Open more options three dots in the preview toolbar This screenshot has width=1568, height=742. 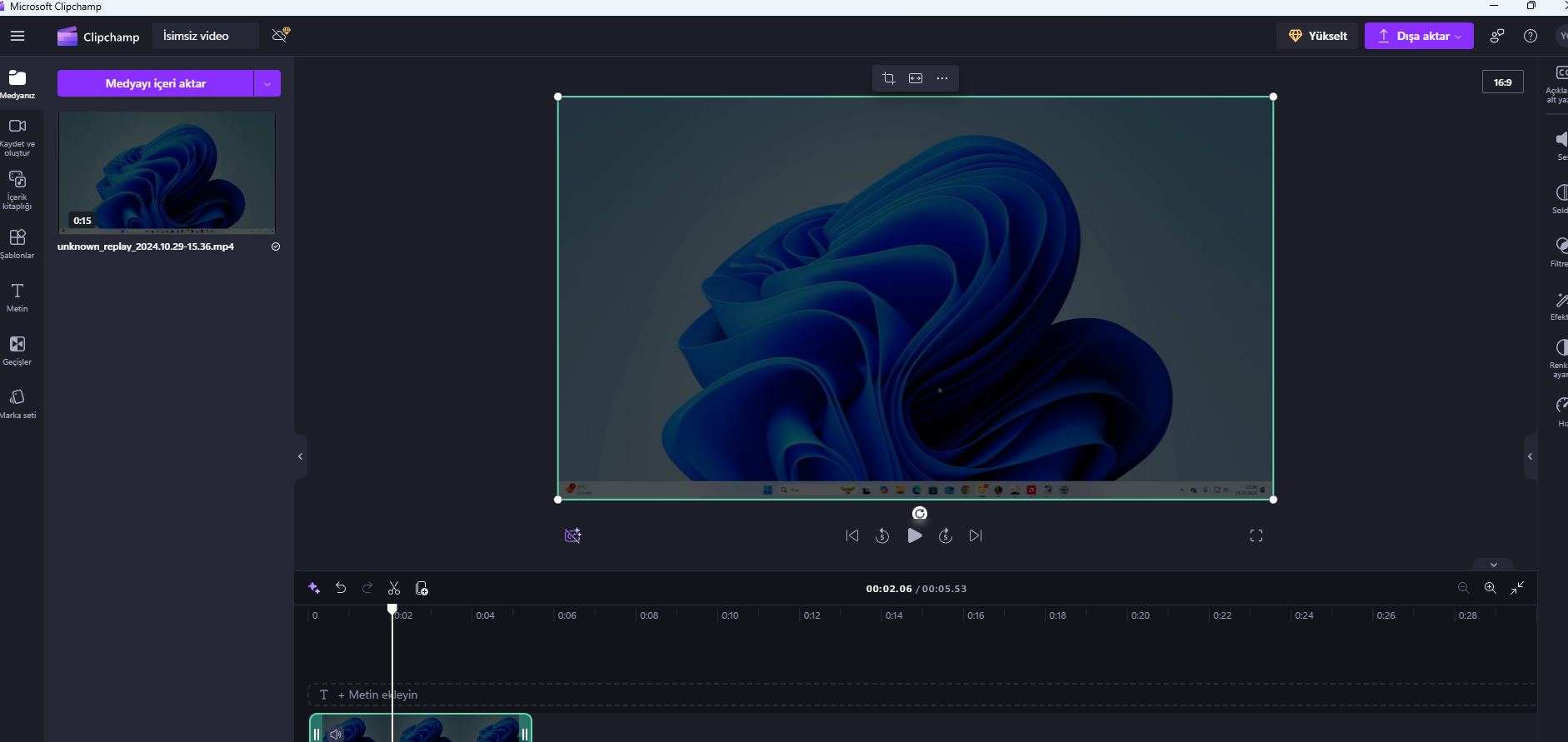[942, 78]
